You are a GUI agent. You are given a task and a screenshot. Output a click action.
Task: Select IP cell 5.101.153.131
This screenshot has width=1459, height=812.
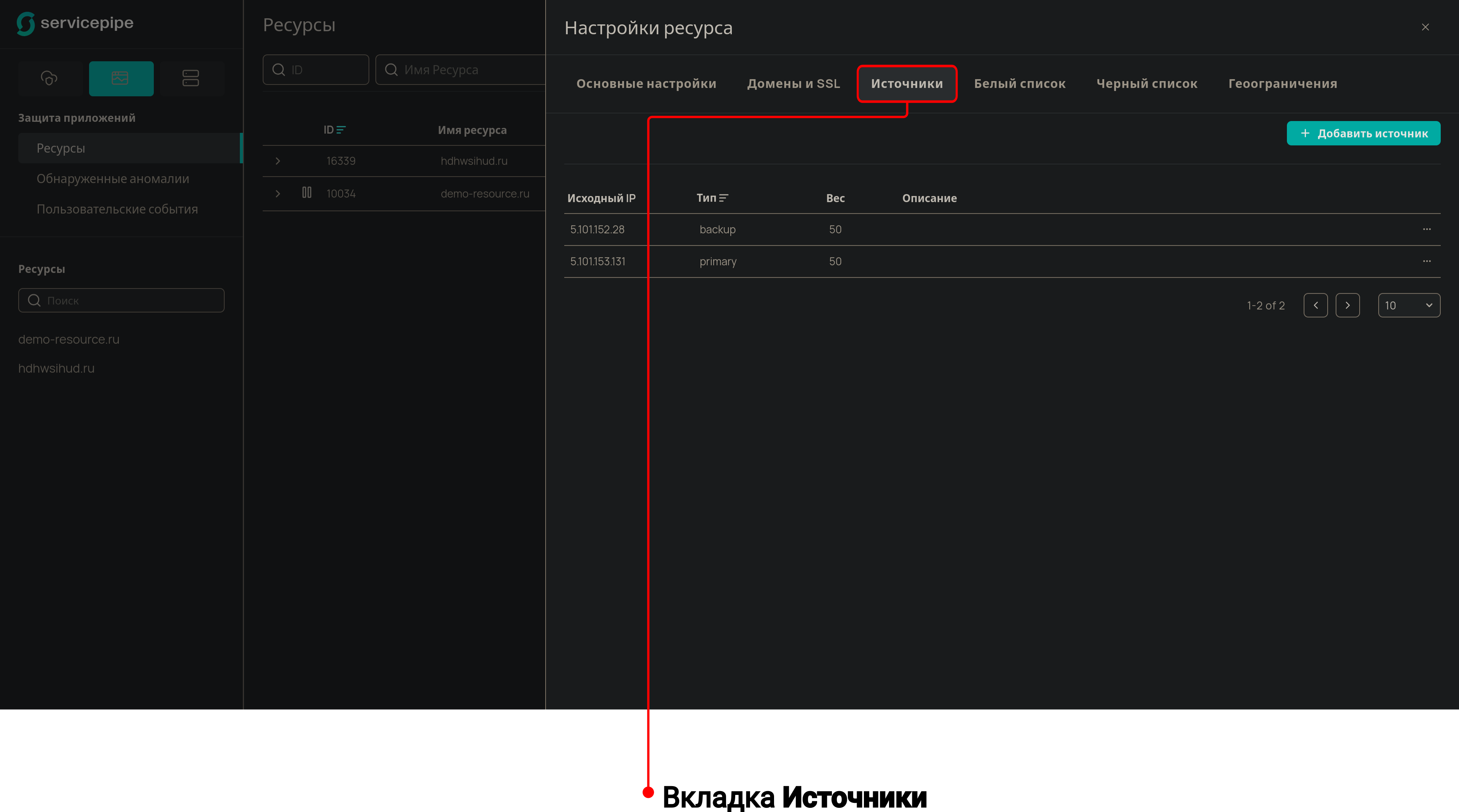(597, 261)
